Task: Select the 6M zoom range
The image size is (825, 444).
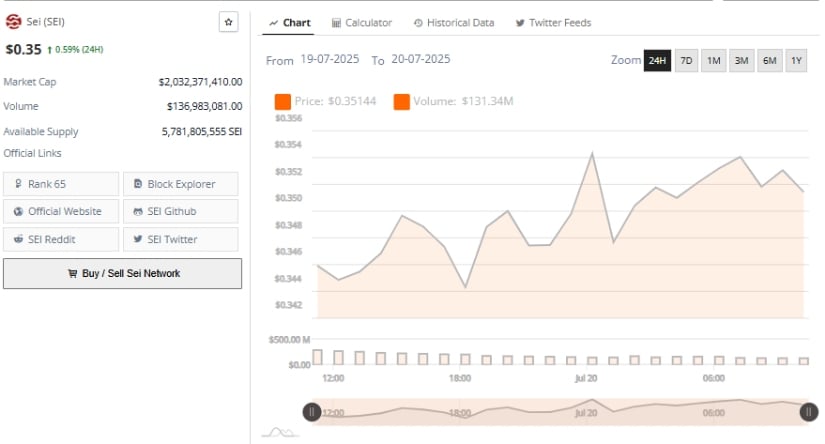Action: pyautogui.click(x=769, y=60)
